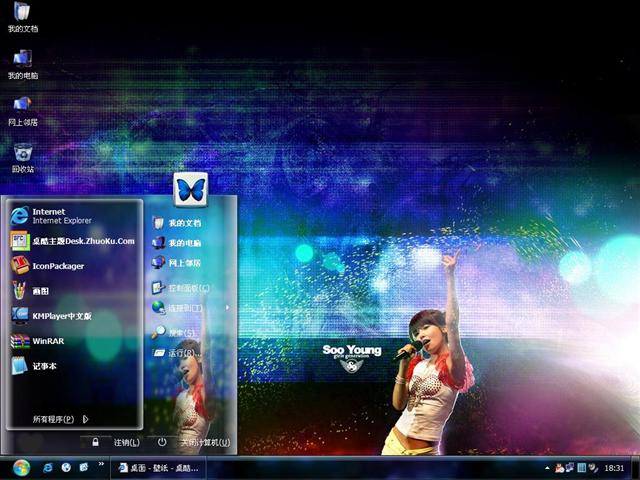Viewport: 640px width, 480px height.
Task: Click the 18:31 taskbar clock
Action: 614,468
